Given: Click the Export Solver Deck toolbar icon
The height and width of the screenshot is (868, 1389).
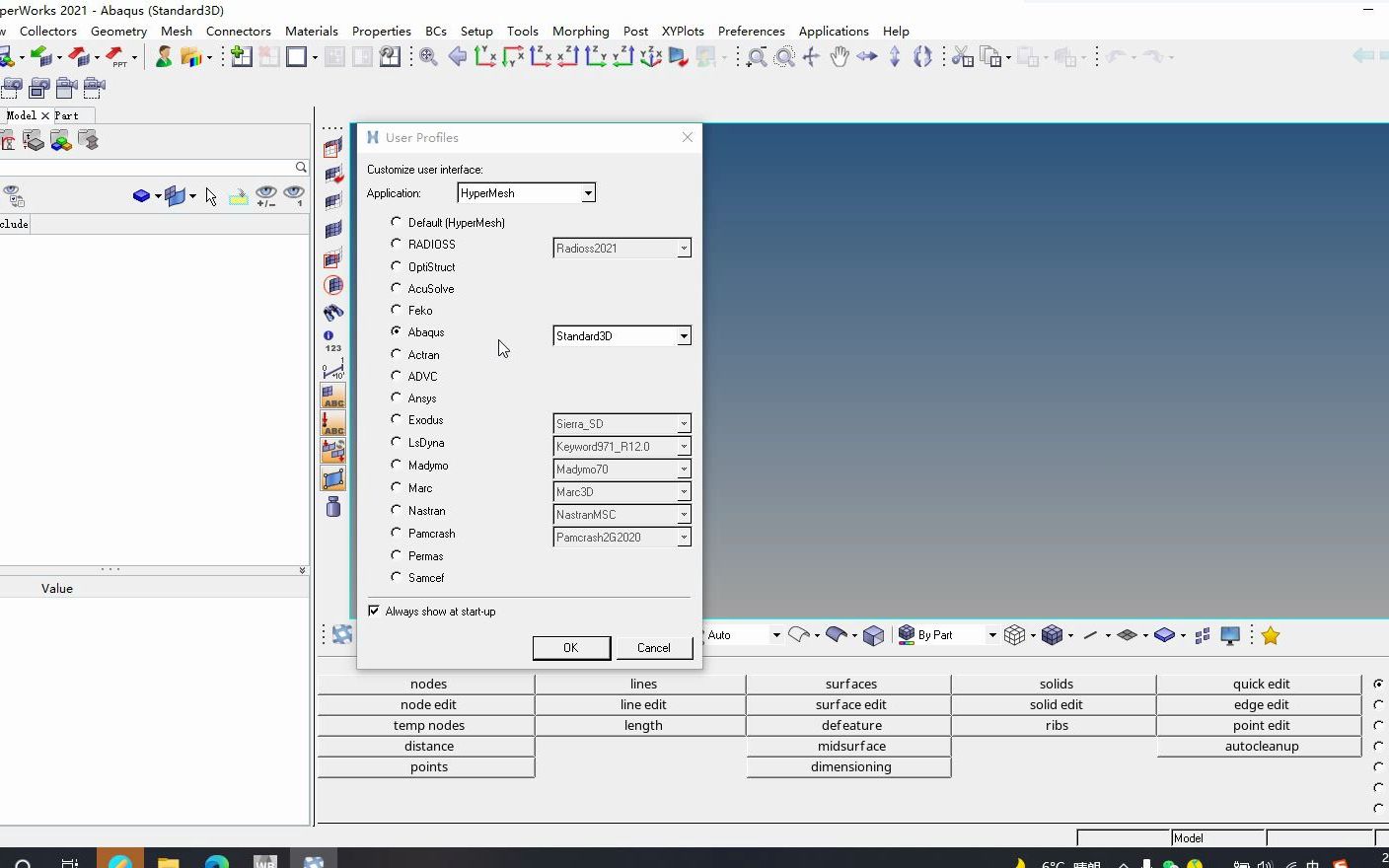Looking at the screenshot, I should (79, 57).
